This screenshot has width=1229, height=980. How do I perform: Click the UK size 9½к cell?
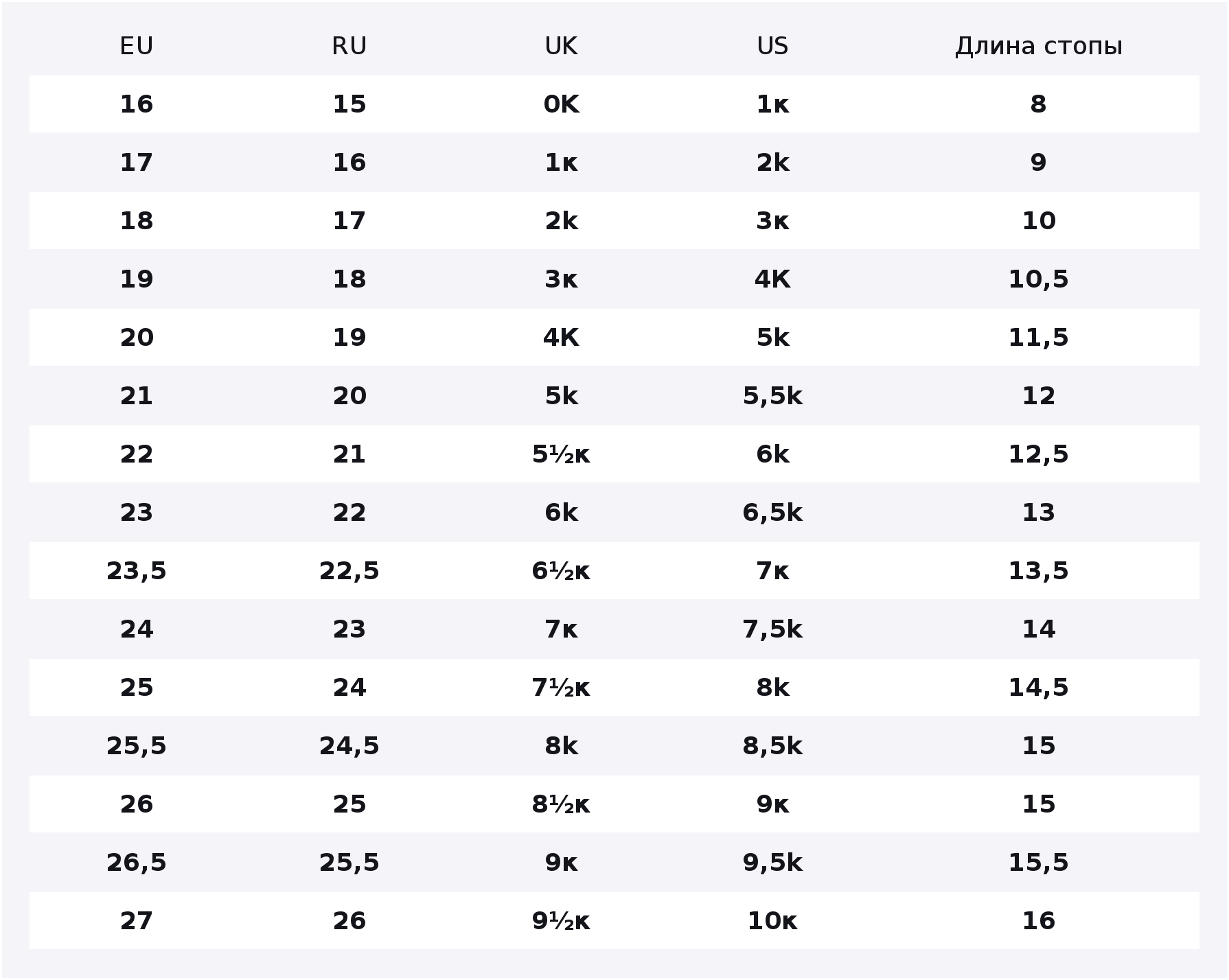click(x=561, y=921)
